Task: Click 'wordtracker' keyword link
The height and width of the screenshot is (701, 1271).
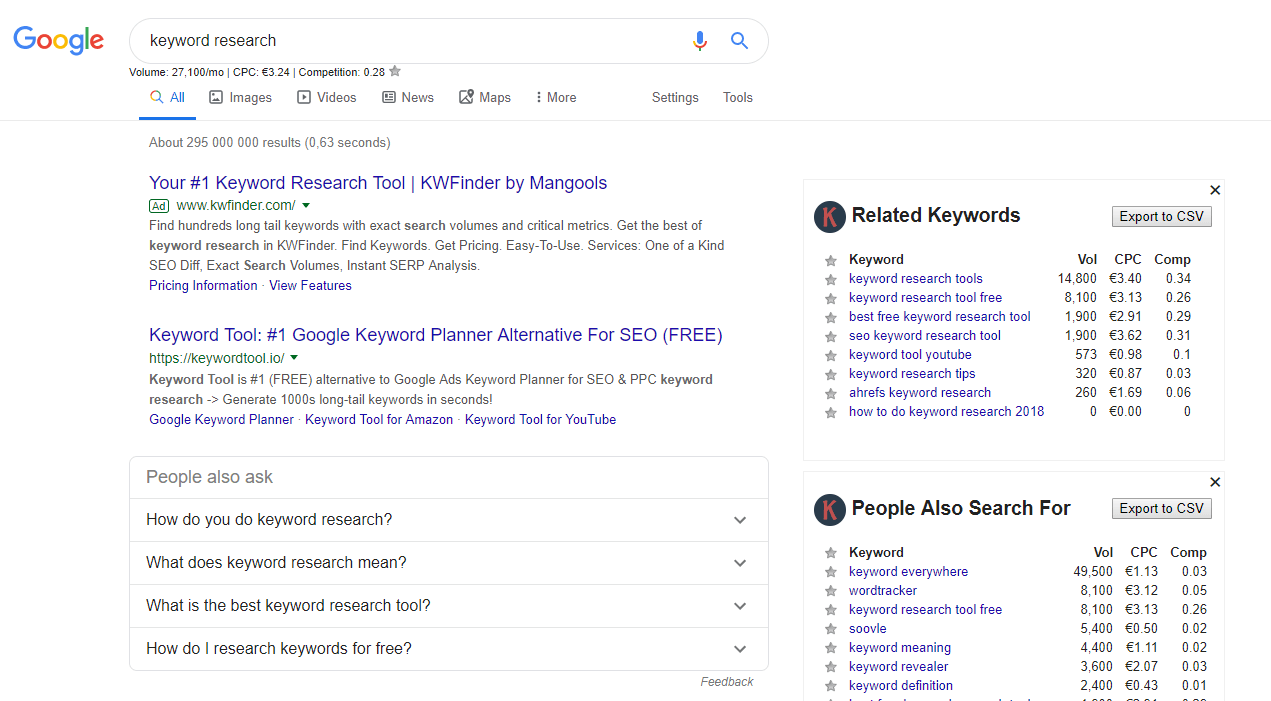Action: [x=883, y=591]
